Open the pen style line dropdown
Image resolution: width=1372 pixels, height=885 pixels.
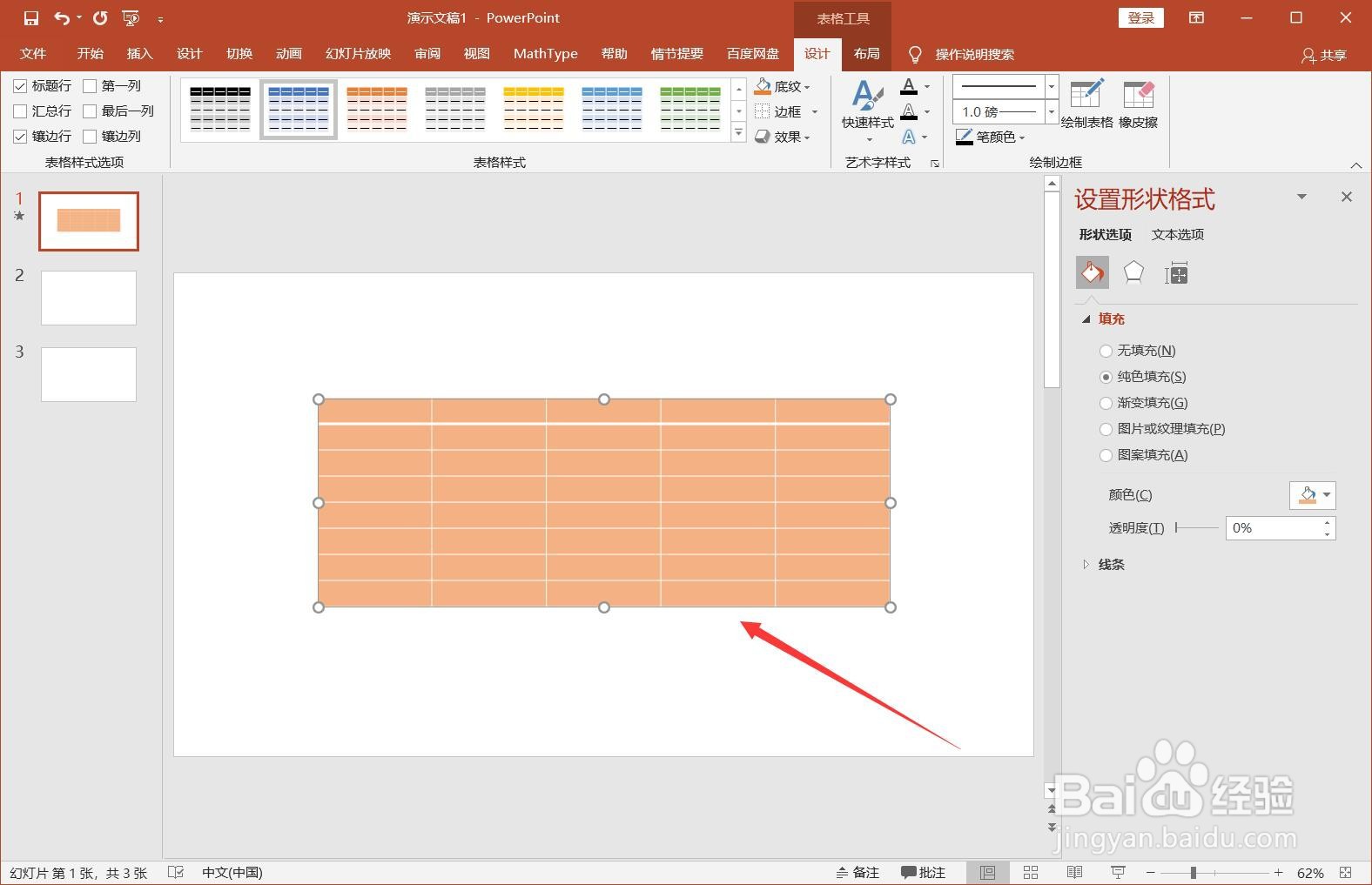pyautogui.click(x=1052, y=86)
